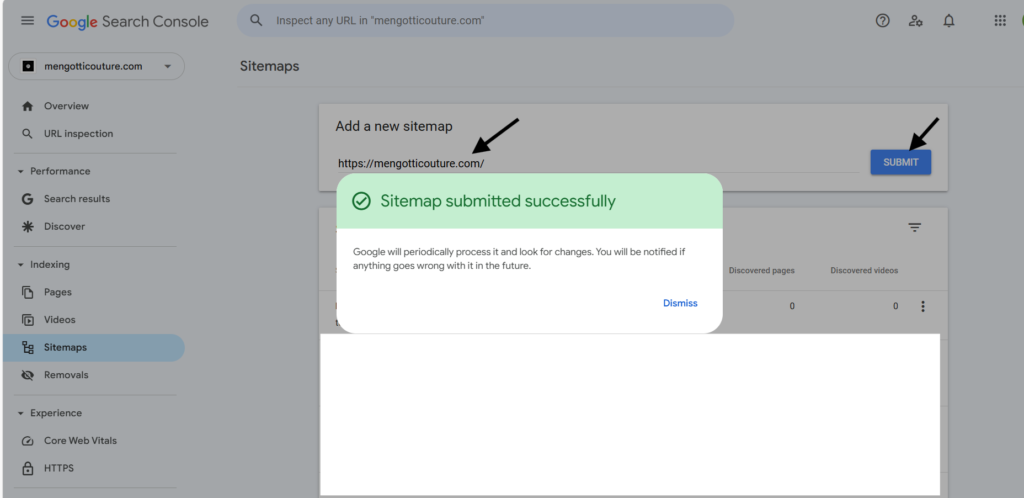Collapse the Indexing section

pos(20,264)
